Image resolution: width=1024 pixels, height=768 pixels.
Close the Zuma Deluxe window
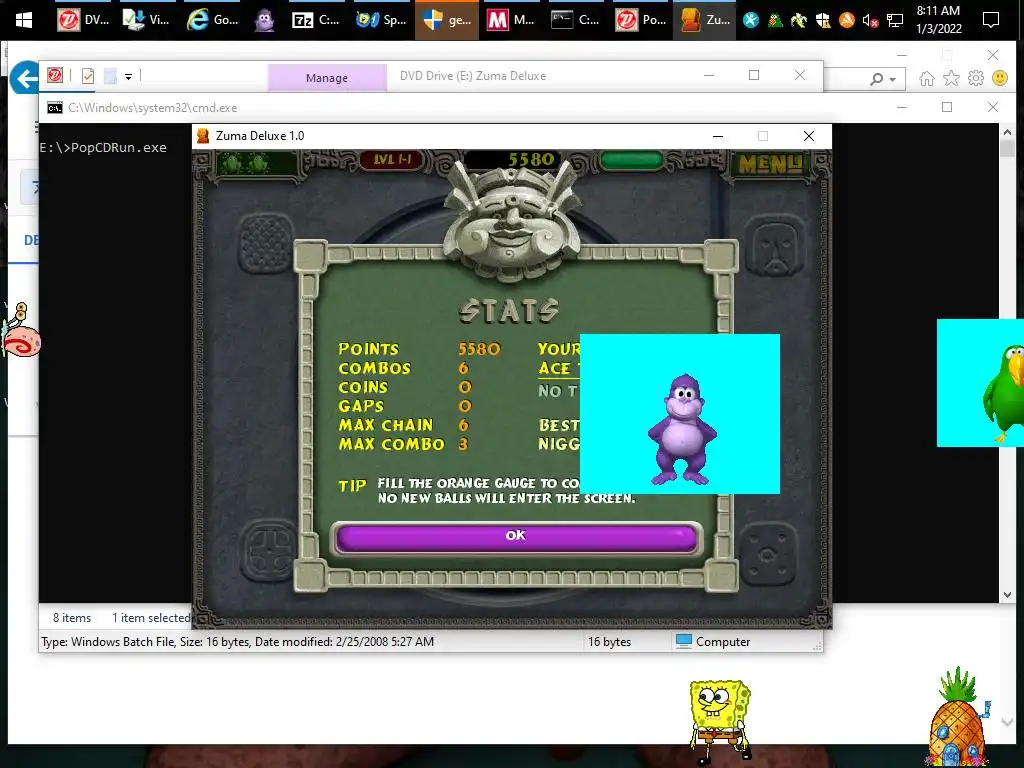coord(808,136)
